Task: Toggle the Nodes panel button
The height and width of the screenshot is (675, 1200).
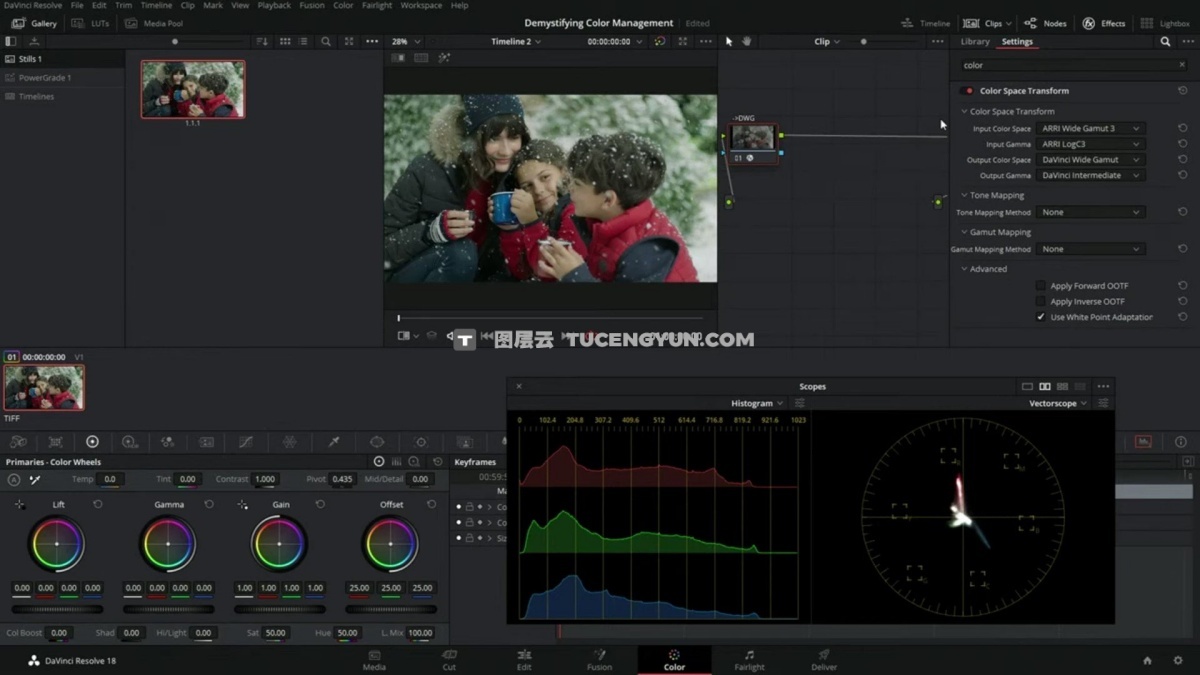Action: (x=1045, y=23)
